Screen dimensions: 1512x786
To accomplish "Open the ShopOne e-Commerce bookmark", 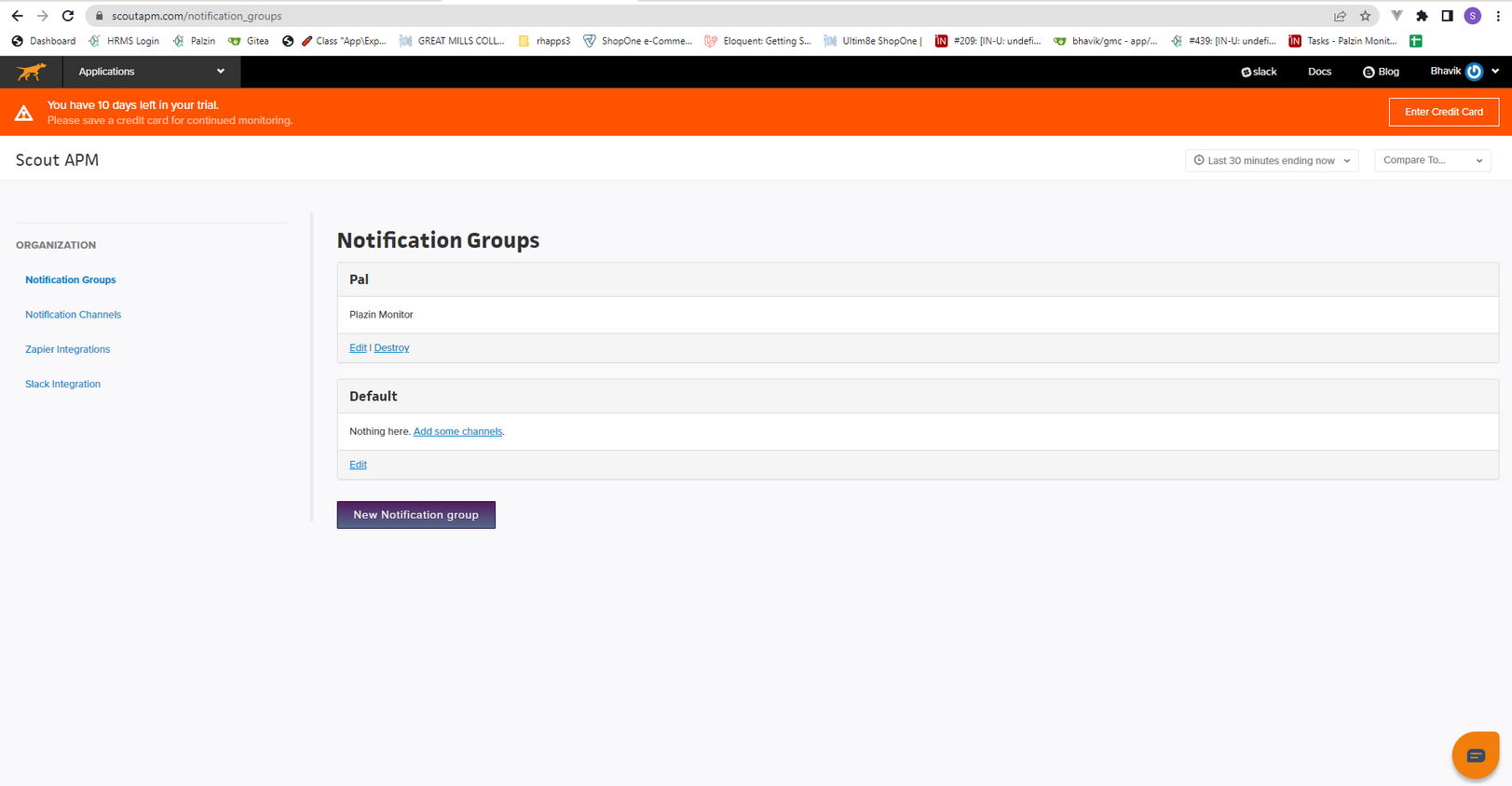I will coord(637,41).
